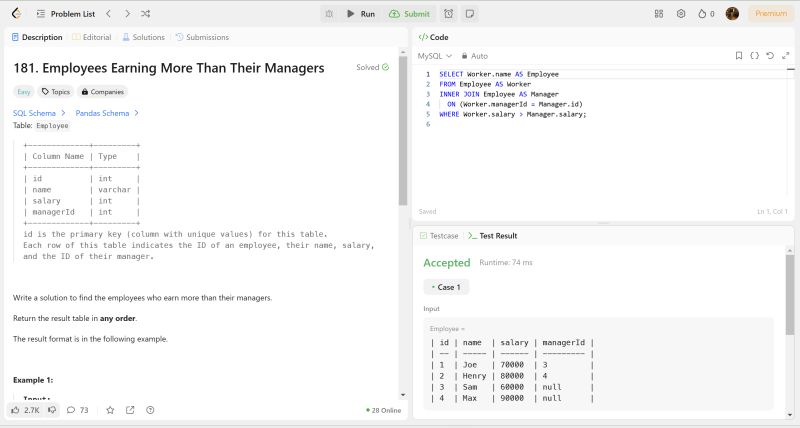Screen dimensions: 800x428
Task: Open the notes sticky icon
Action: pyautogui.click(x=470, y=14)
